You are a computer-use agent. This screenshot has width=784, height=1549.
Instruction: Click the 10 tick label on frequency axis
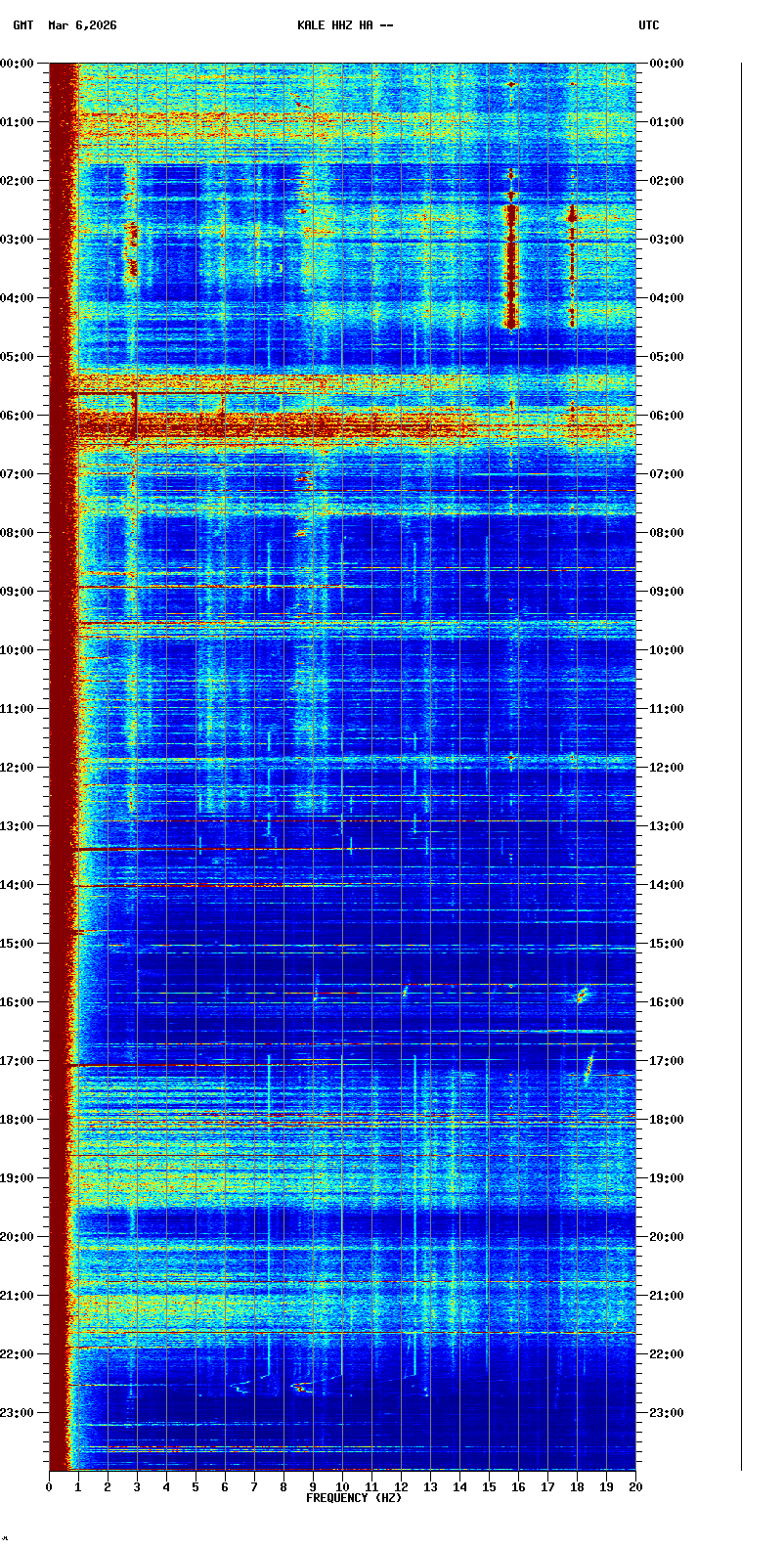coord(342,1487)
